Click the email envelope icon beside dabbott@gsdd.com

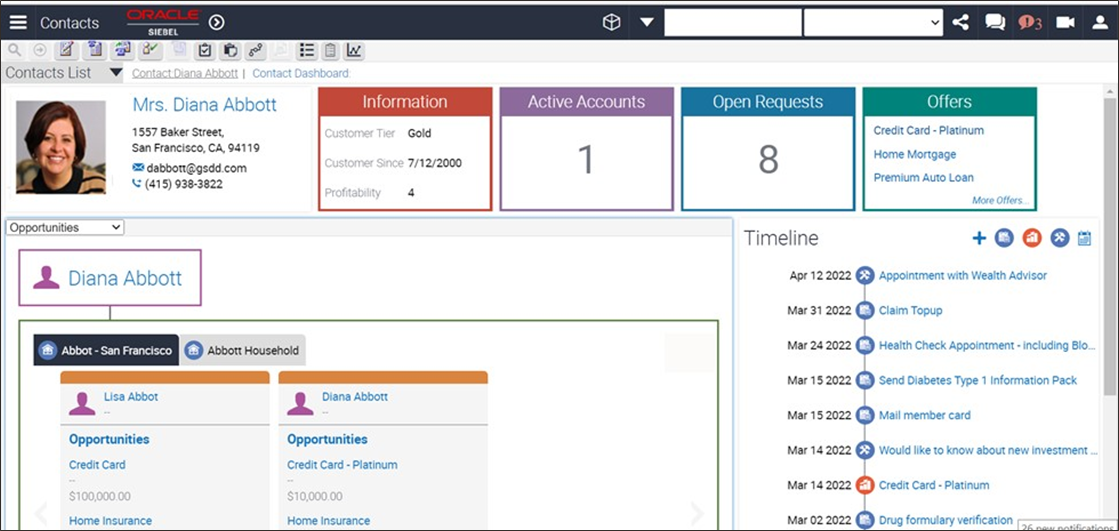pos(138,168)
